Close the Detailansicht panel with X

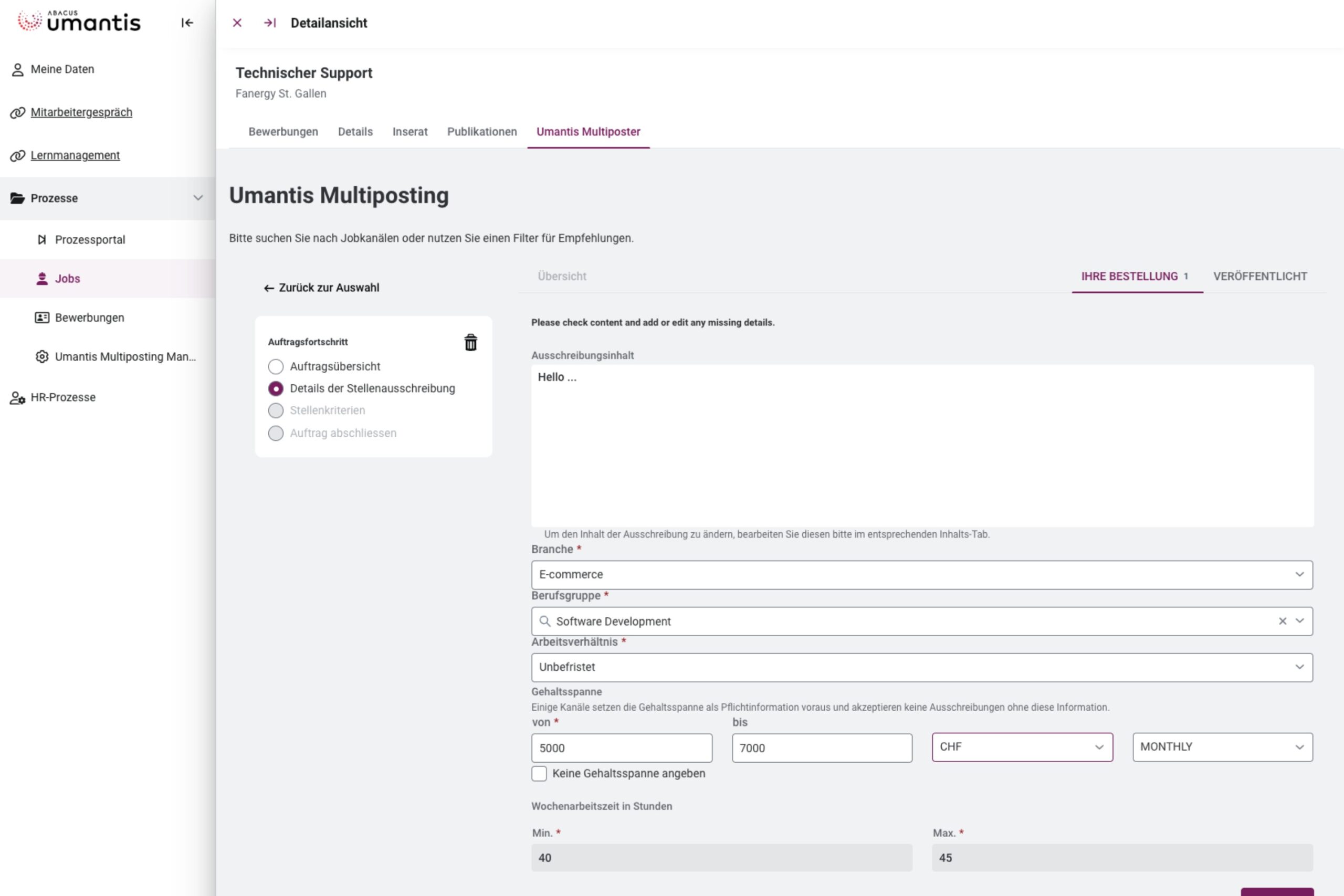click(237, 23)
